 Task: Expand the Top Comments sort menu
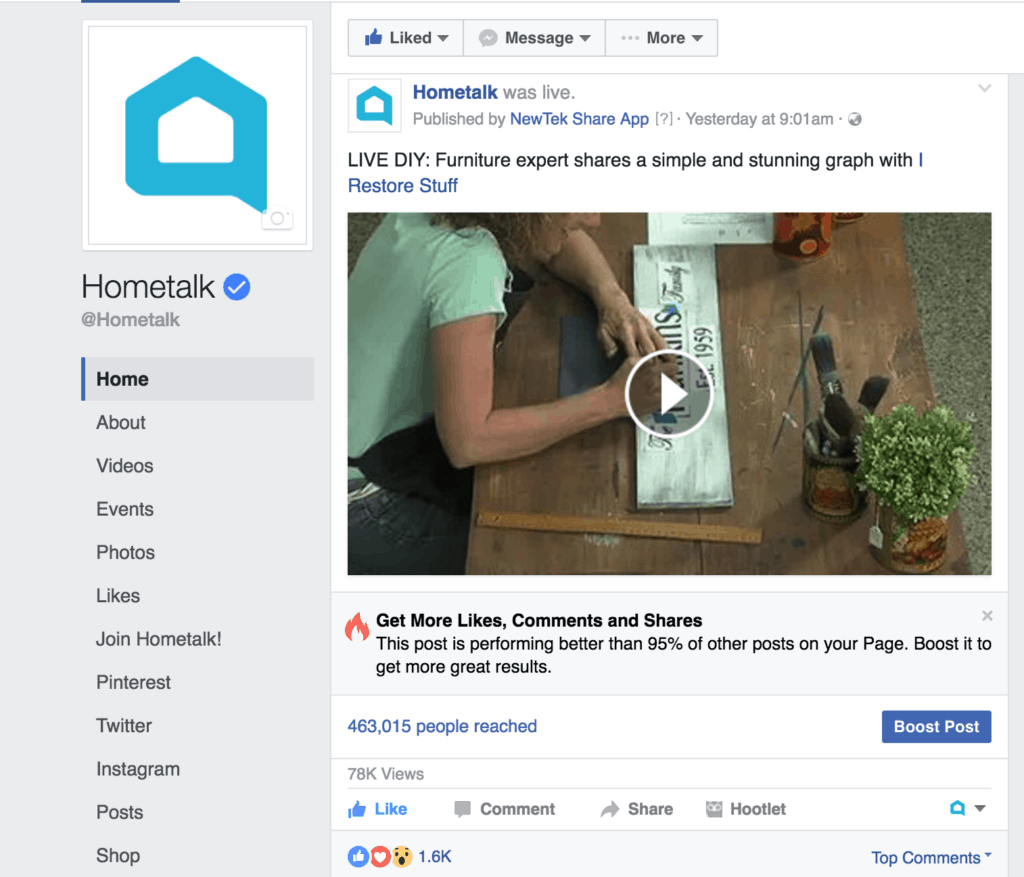pyautogui.click(x=931, y=857)
